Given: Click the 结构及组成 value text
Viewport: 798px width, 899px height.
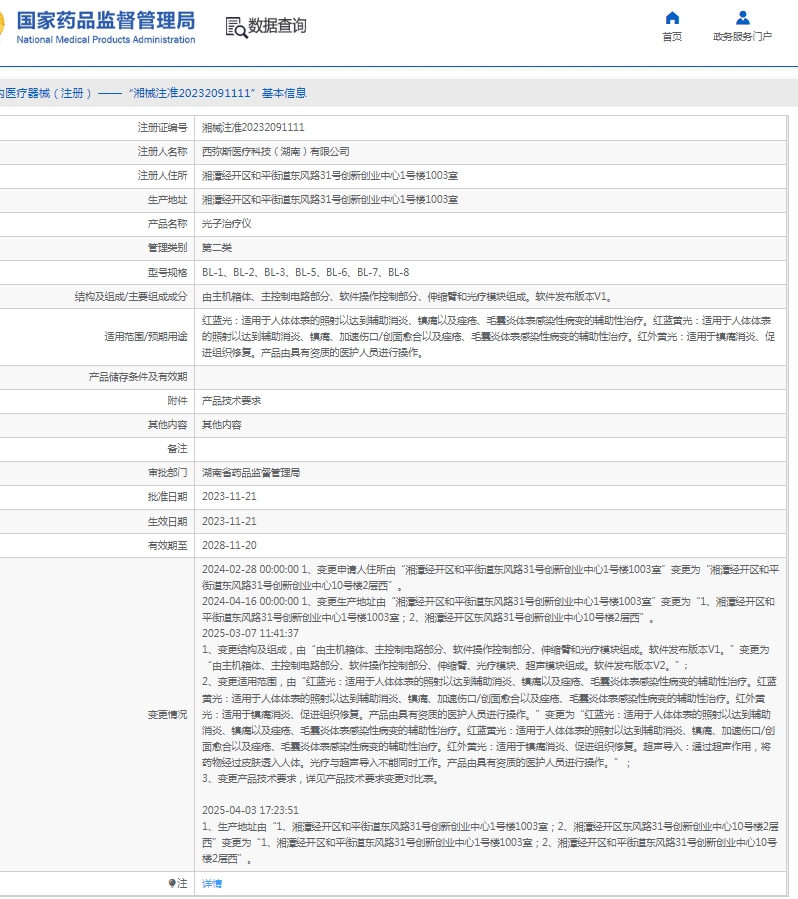Looking at the screenshot, I should tap(407, 296).
